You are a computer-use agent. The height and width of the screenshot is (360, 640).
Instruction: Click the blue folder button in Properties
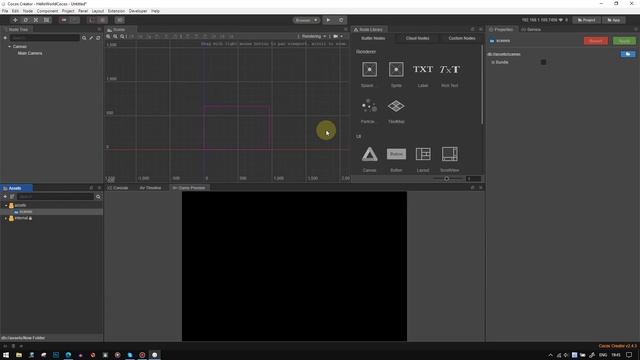click(x=628, y=54)
